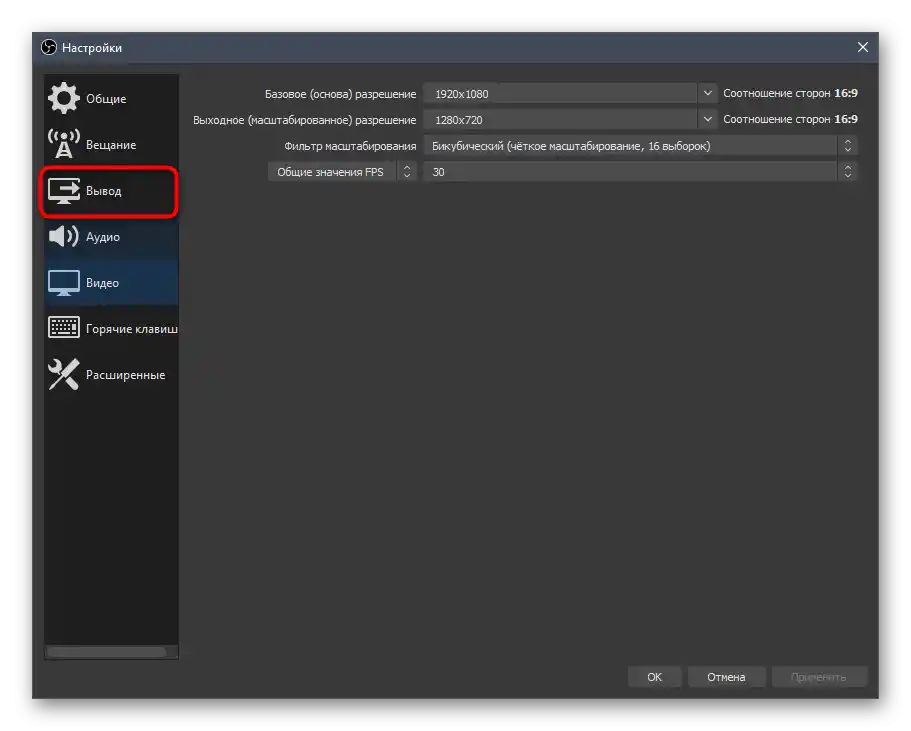This screenshot has height=731, width=911.
Task: Click base resolution Соотношение сторон 16:9 text
Action: point(790,93)
